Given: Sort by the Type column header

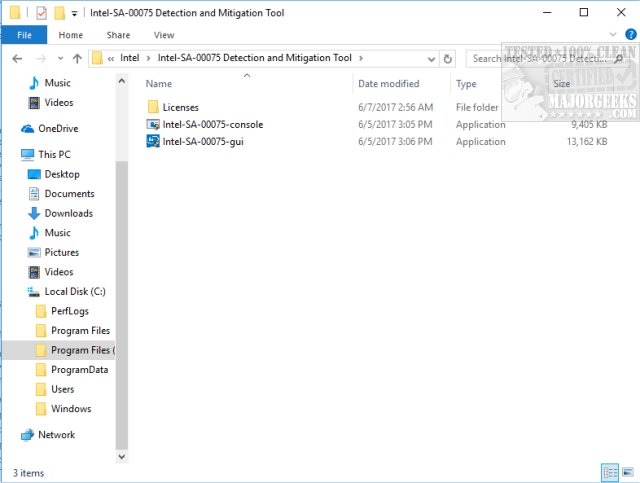Looking at the screenshot, I should point(466,84).
